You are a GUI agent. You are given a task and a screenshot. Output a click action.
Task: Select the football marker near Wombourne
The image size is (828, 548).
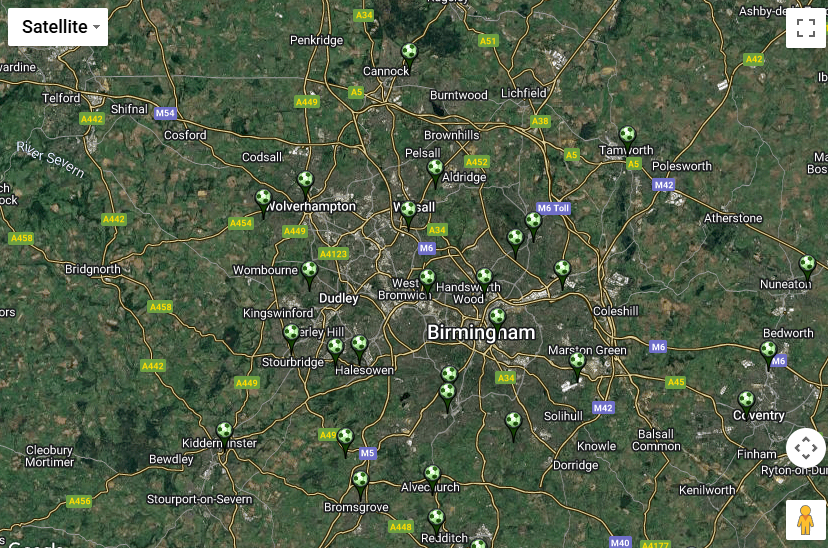(309, 275)
